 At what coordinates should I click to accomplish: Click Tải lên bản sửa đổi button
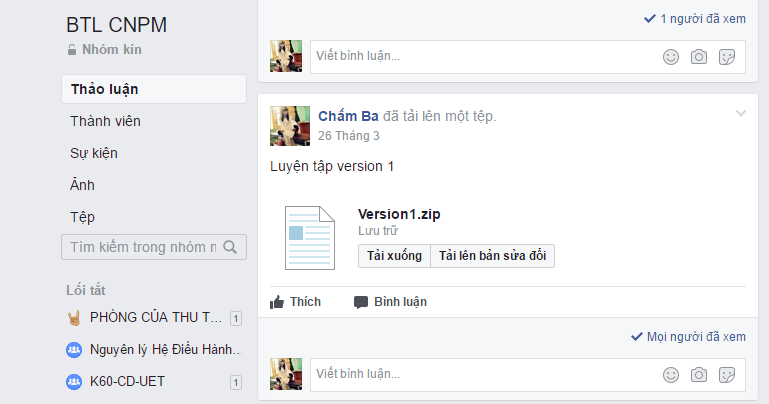tap(492, 256)
